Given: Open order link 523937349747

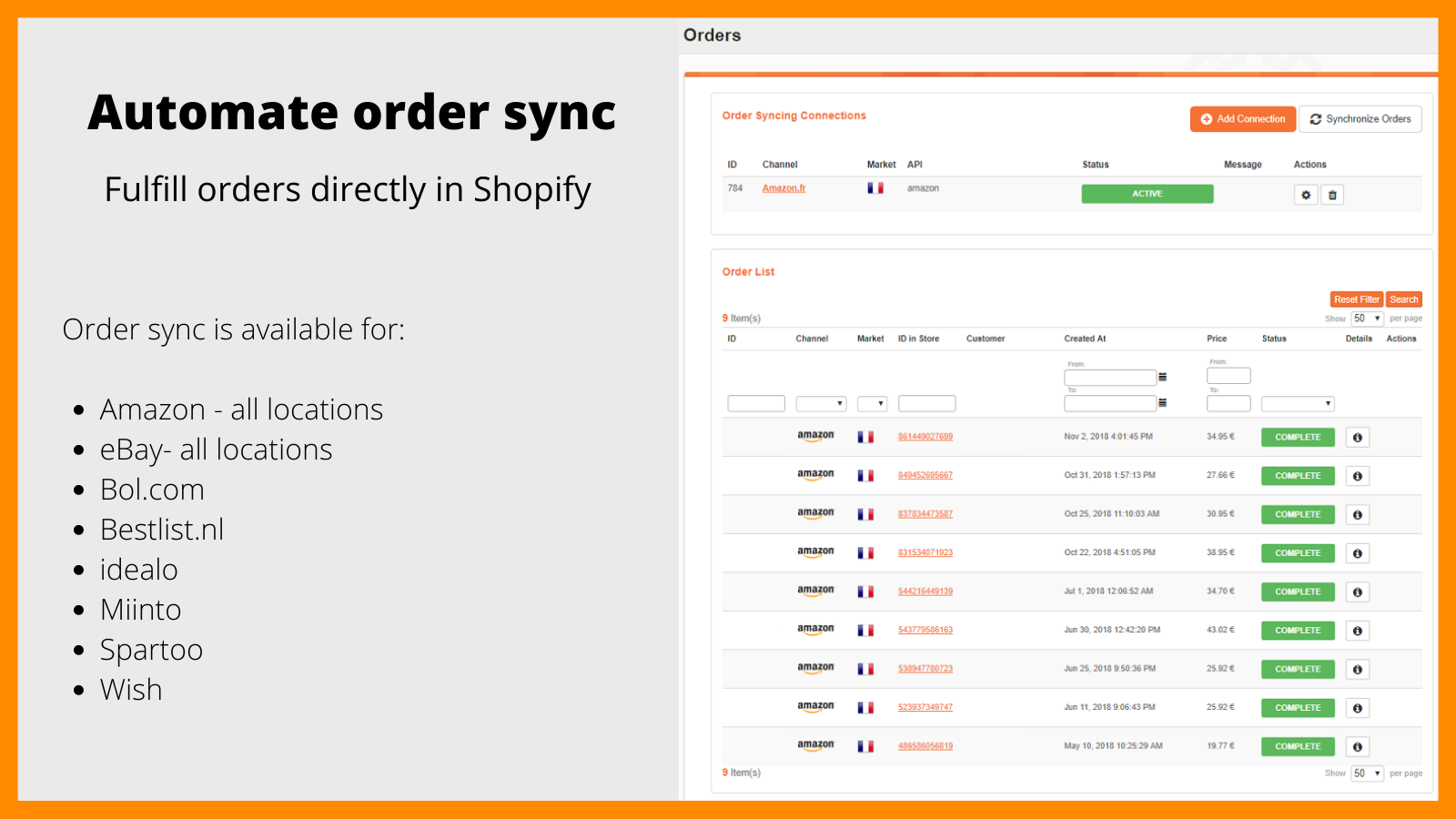Looking at the screenshot, I should [x=925, y=707].
